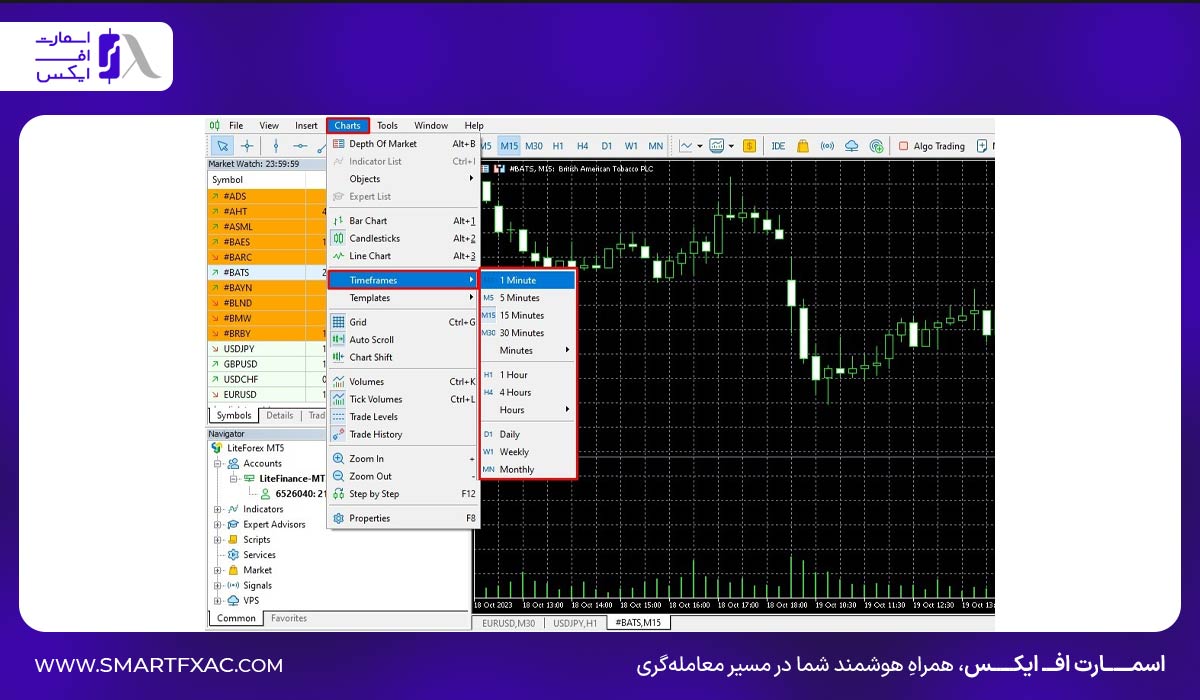Toggle Trade Levels in Charts menu

(403, 417)
